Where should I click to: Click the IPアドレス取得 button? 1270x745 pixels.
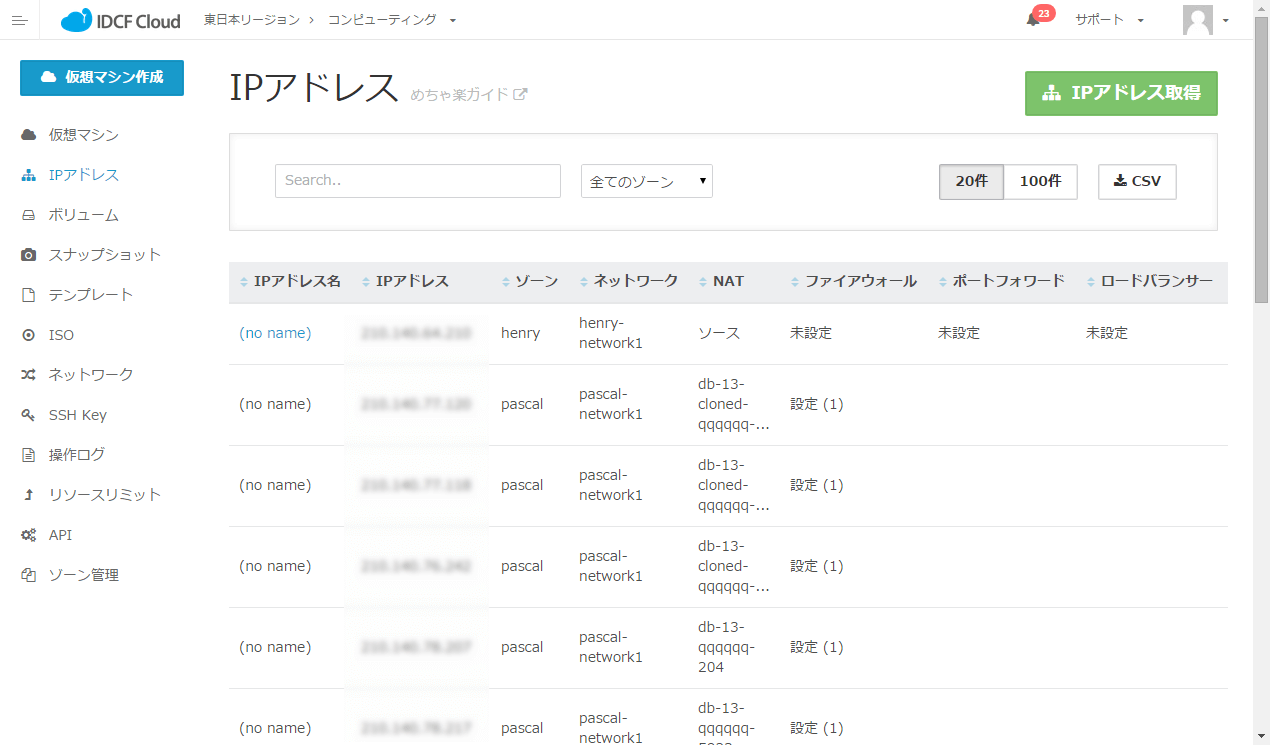point(1121,93)
